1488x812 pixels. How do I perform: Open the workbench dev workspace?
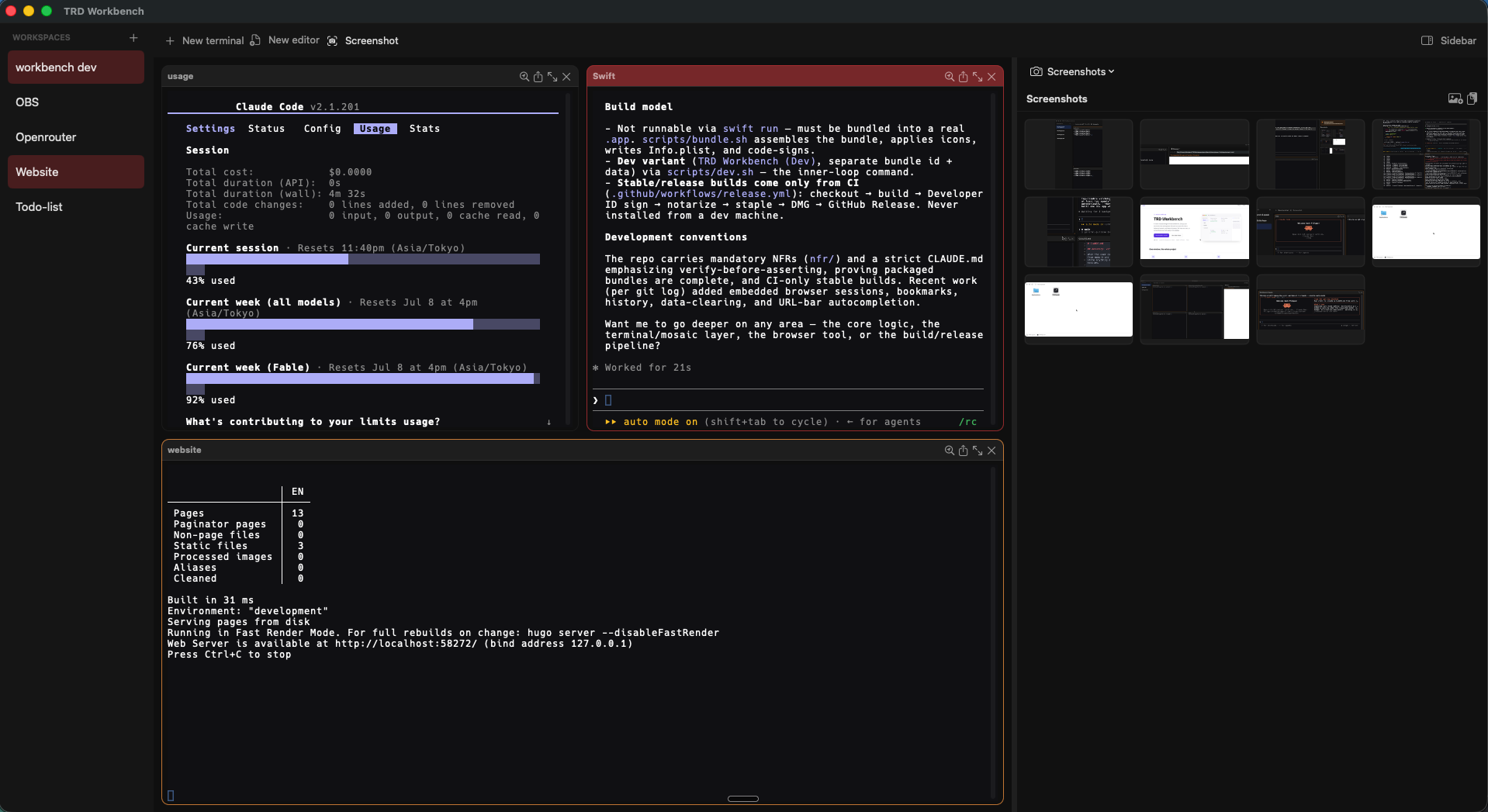point(76,67)
